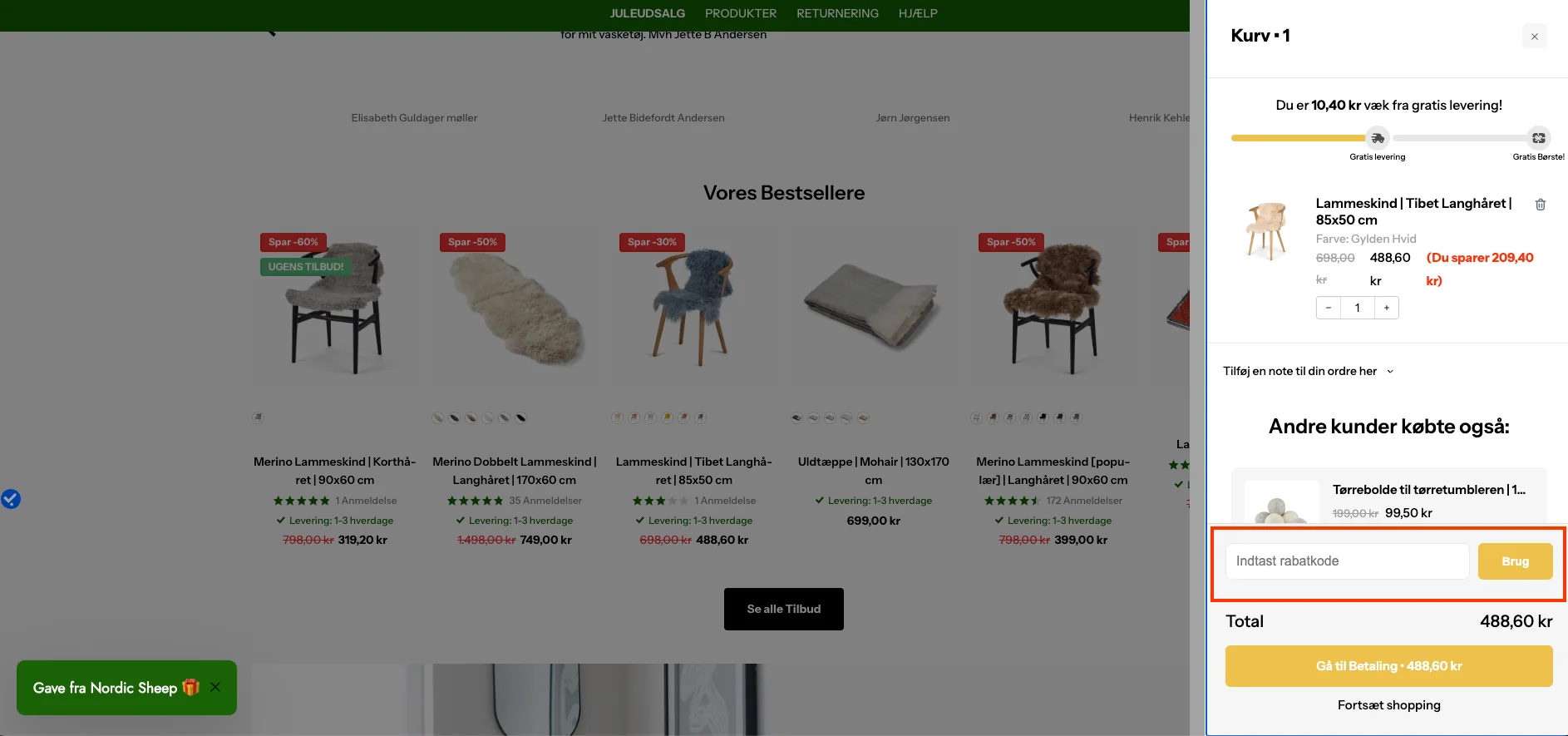Click the Indtast rabatkode field
1568x736 pixels.
pos(1347,561)
